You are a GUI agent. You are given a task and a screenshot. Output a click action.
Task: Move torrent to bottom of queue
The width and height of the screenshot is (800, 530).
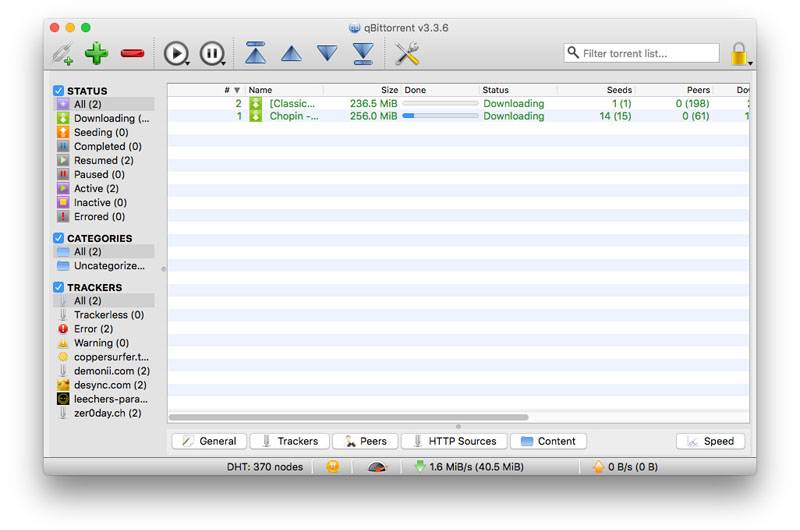coord(363,53)
